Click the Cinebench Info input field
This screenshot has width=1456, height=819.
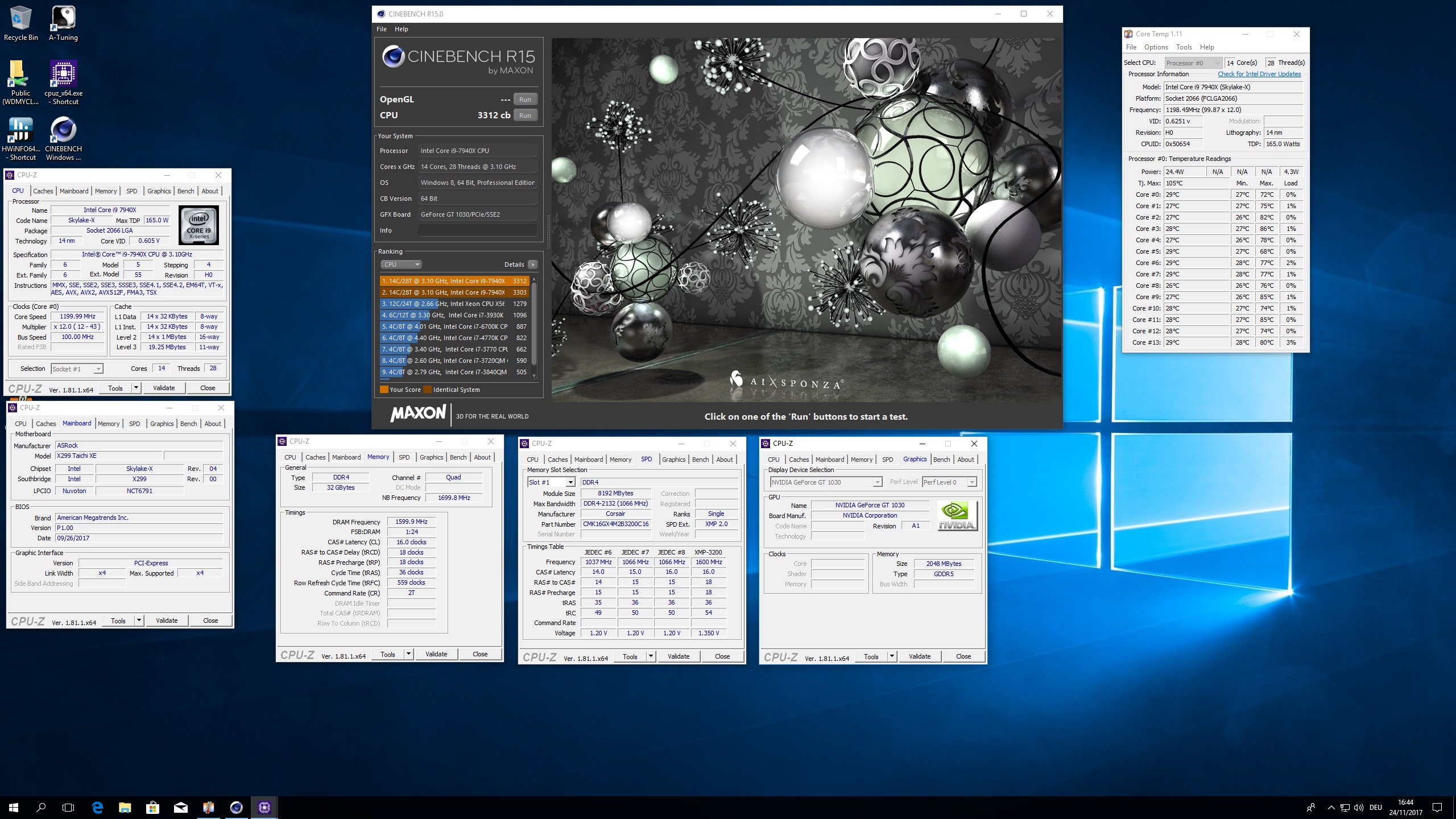coord(477,230)
